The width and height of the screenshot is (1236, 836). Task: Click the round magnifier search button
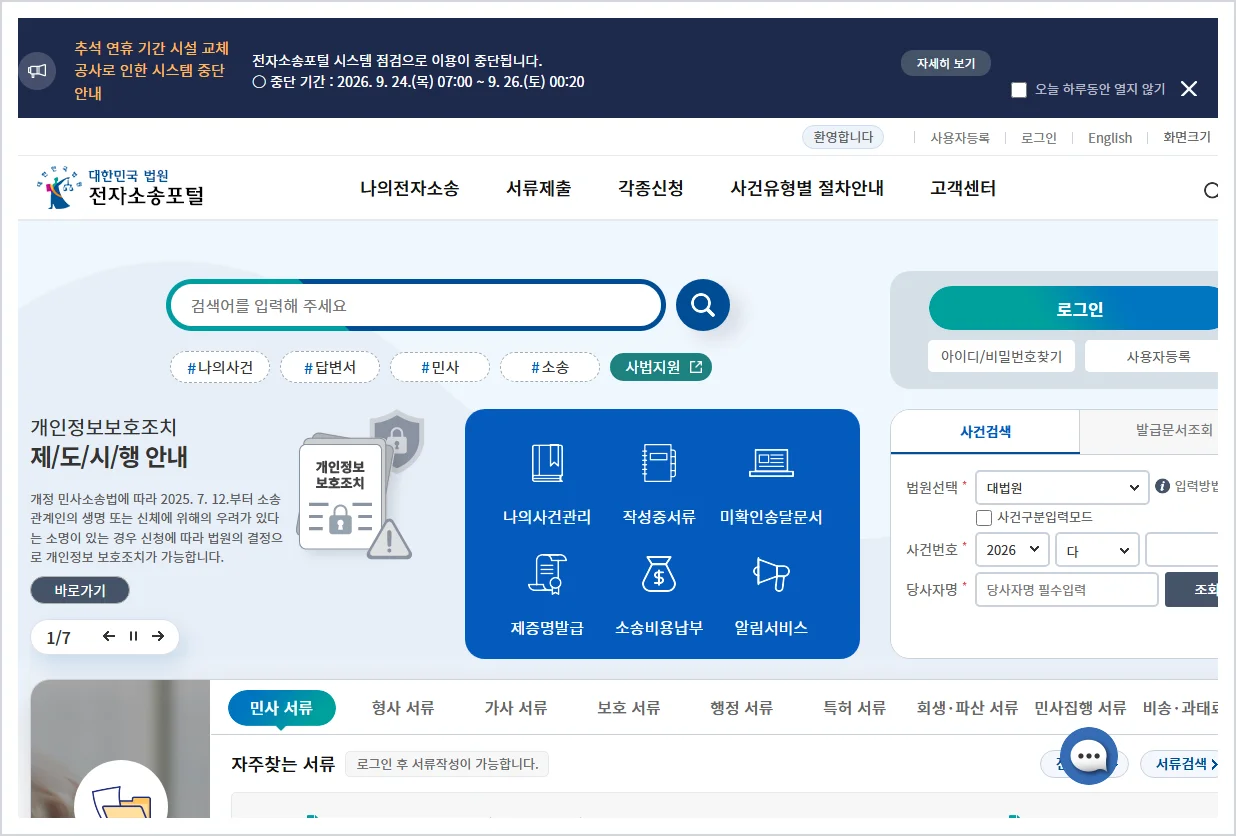(703, 305)
